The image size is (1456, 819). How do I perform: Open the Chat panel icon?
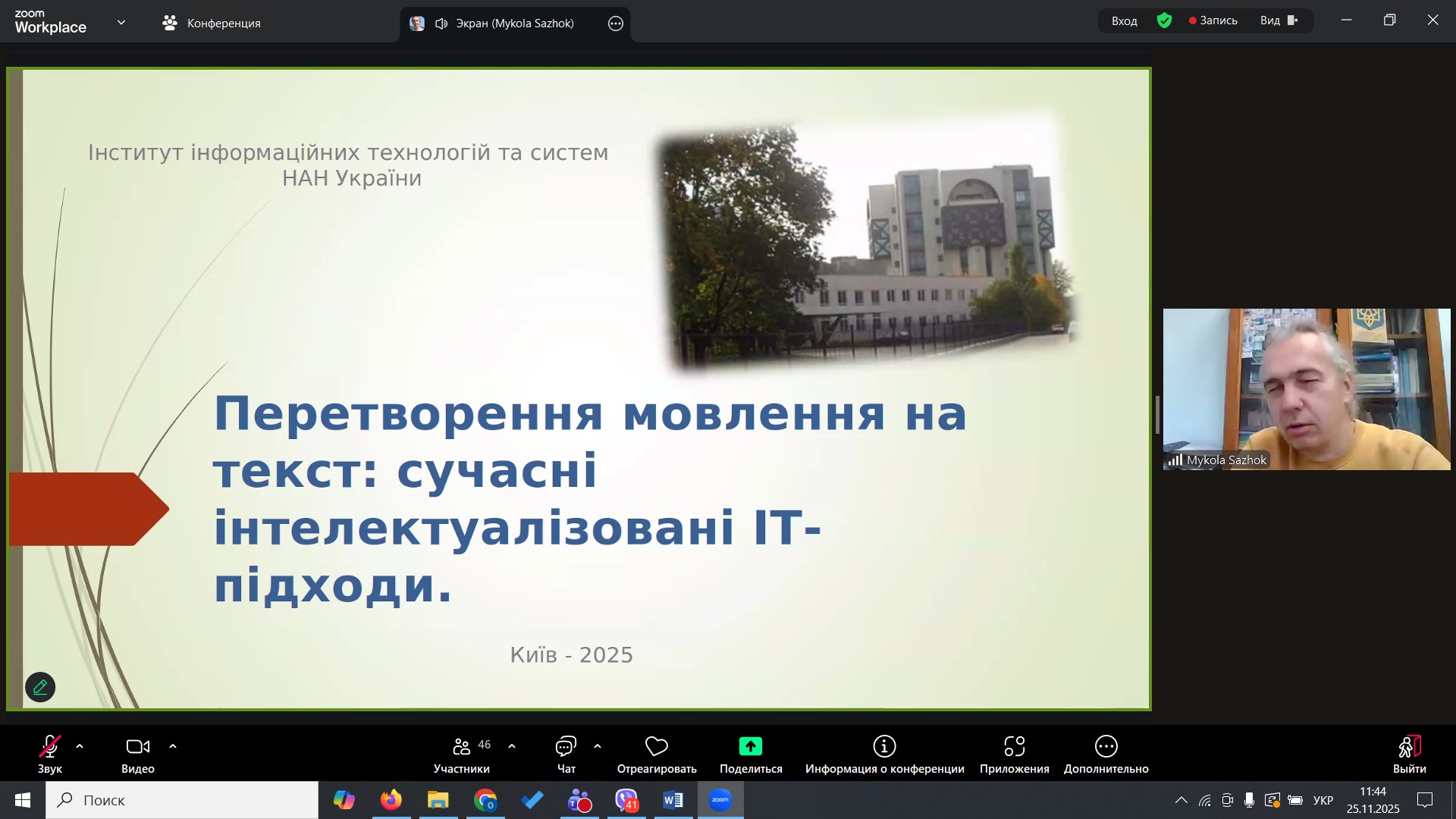[566, 747]
